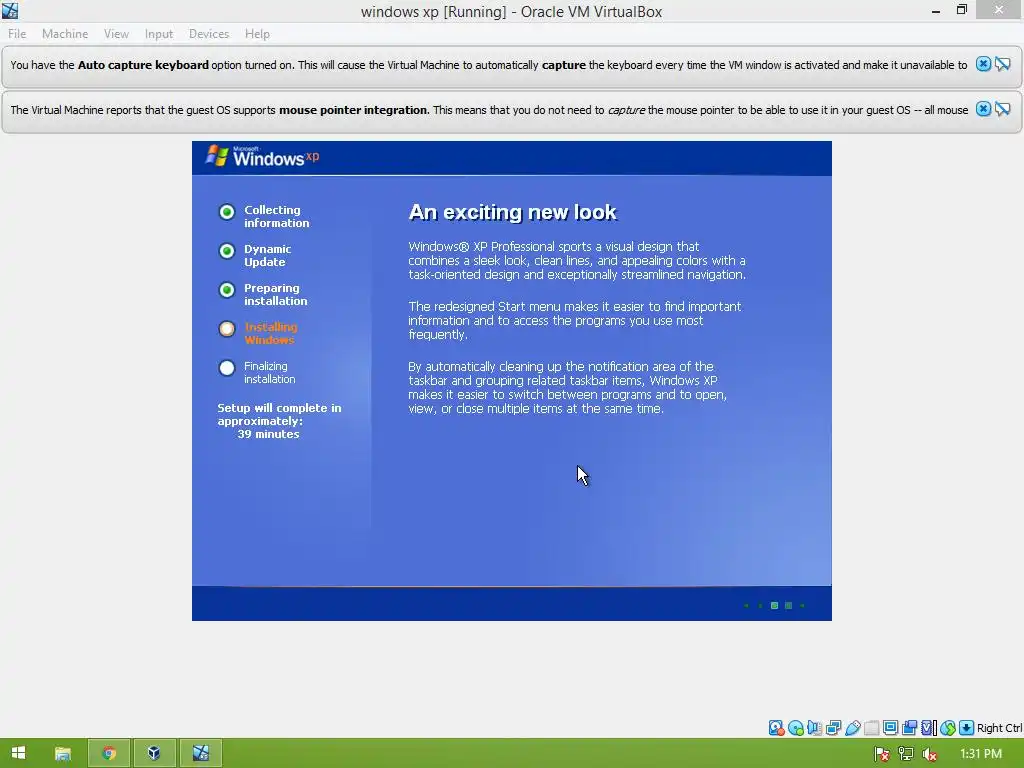Click the muted volume tray icon

[x=930, y=754]
